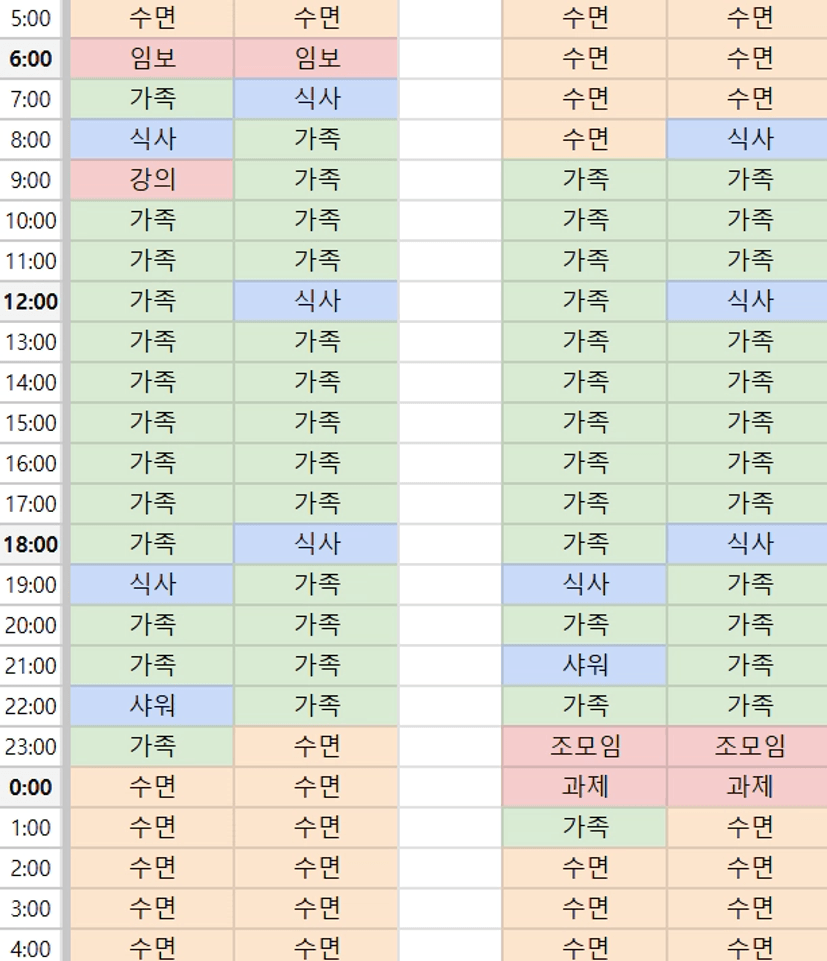Image resolution: width=827 pixels, height=961 pixels.
Task: Click the 7:00 time label
Action: (31, 99)
